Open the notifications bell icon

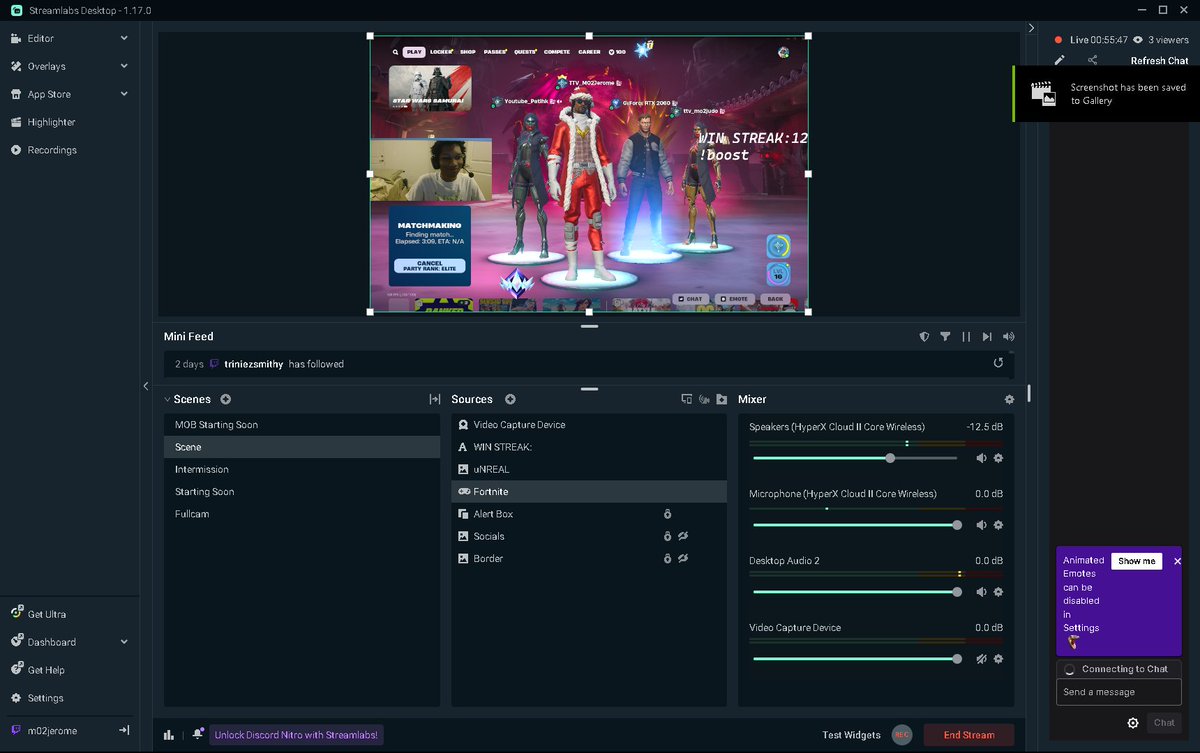coord(198,734)
